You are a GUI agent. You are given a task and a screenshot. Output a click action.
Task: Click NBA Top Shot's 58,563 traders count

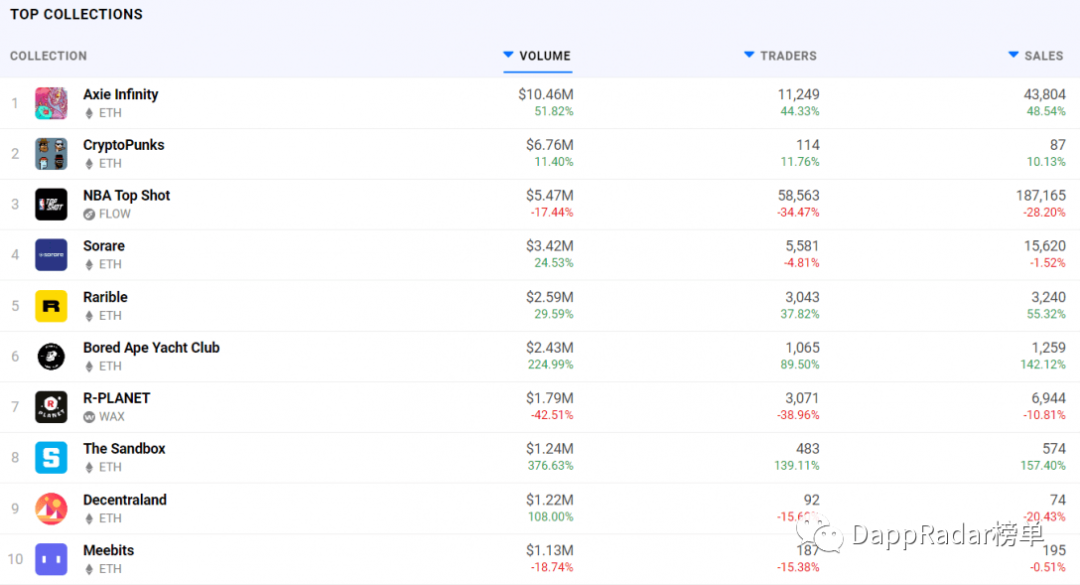click(798, 196)
